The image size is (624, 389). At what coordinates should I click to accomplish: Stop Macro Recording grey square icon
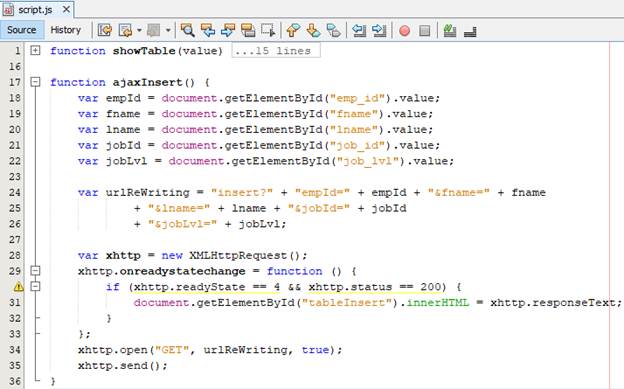tap(425, 31)
